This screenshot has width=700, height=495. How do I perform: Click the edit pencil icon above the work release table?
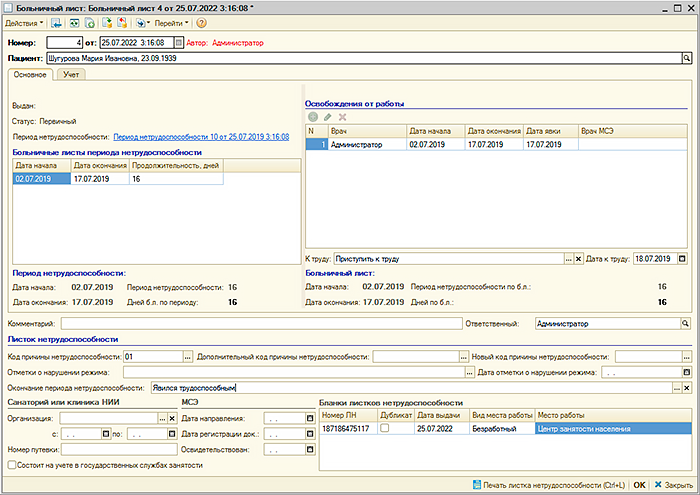(x=327, y=117)
